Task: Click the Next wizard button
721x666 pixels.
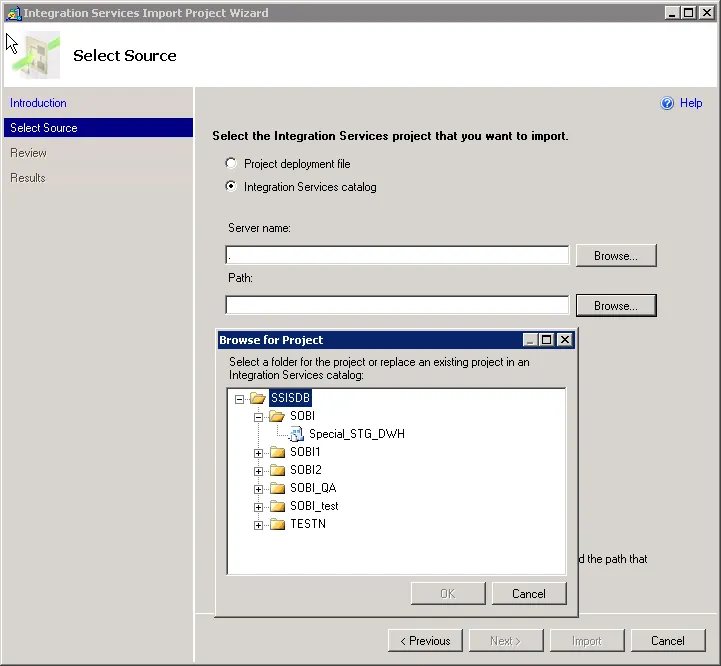Action: pos(506,641)
